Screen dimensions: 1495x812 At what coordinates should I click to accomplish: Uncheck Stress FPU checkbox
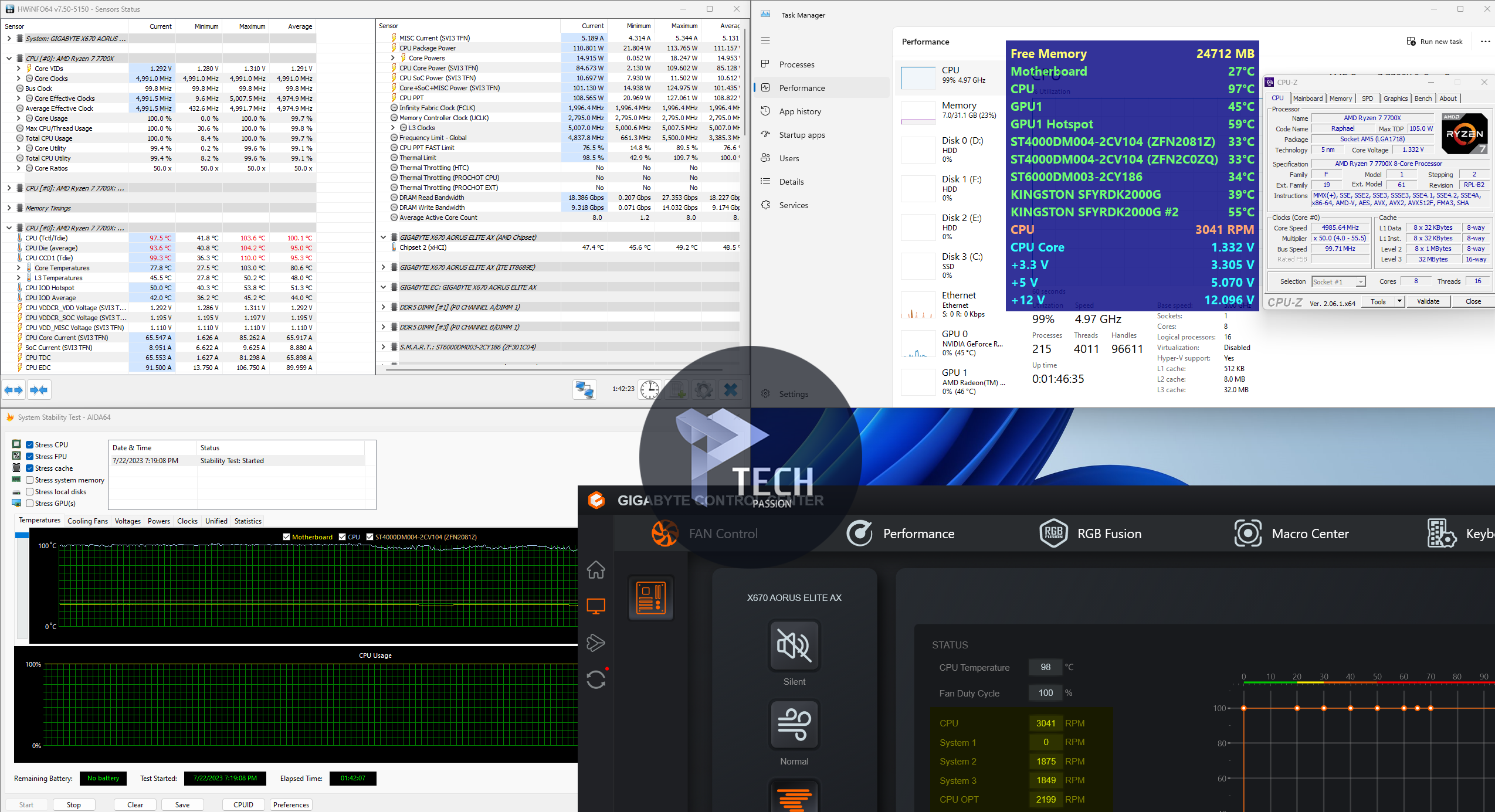[30, 457]
